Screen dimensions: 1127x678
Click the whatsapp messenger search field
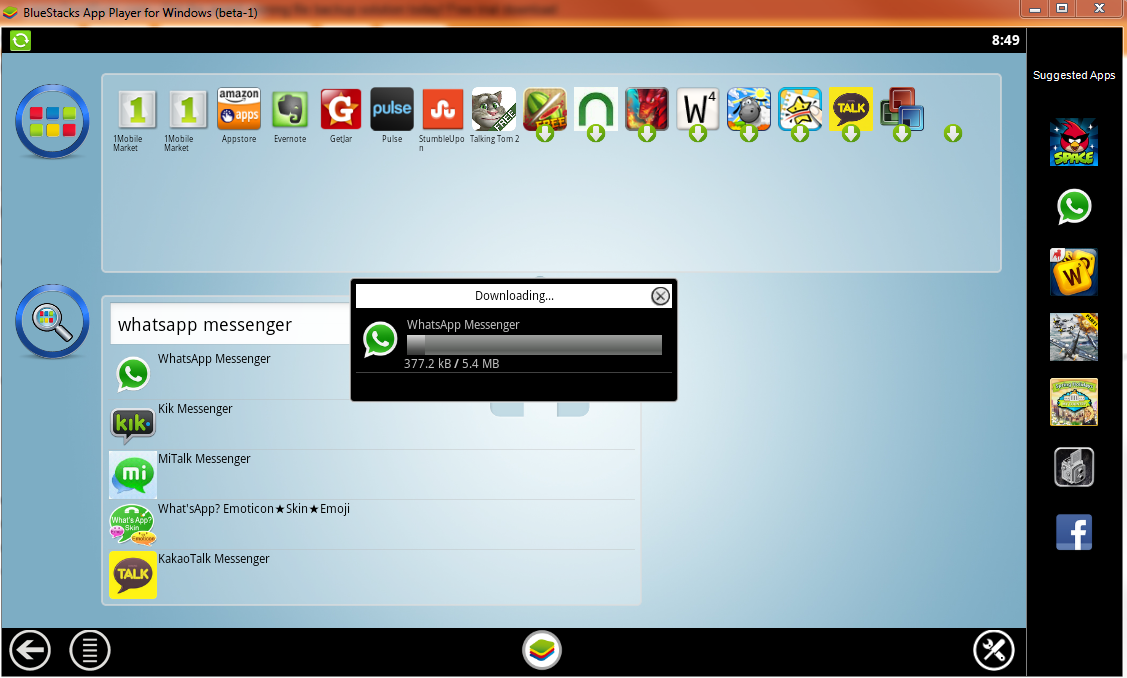coord(230,325)
